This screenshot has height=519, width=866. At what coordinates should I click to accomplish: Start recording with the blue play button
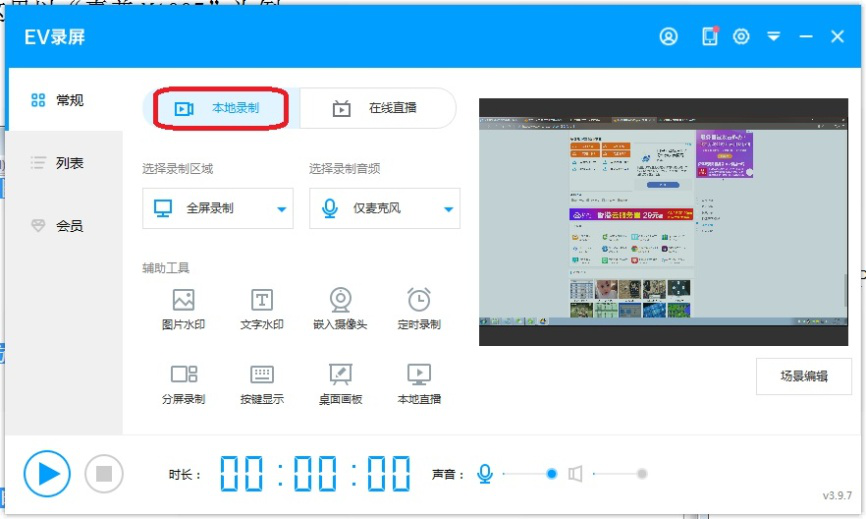[x=47, y=474]
